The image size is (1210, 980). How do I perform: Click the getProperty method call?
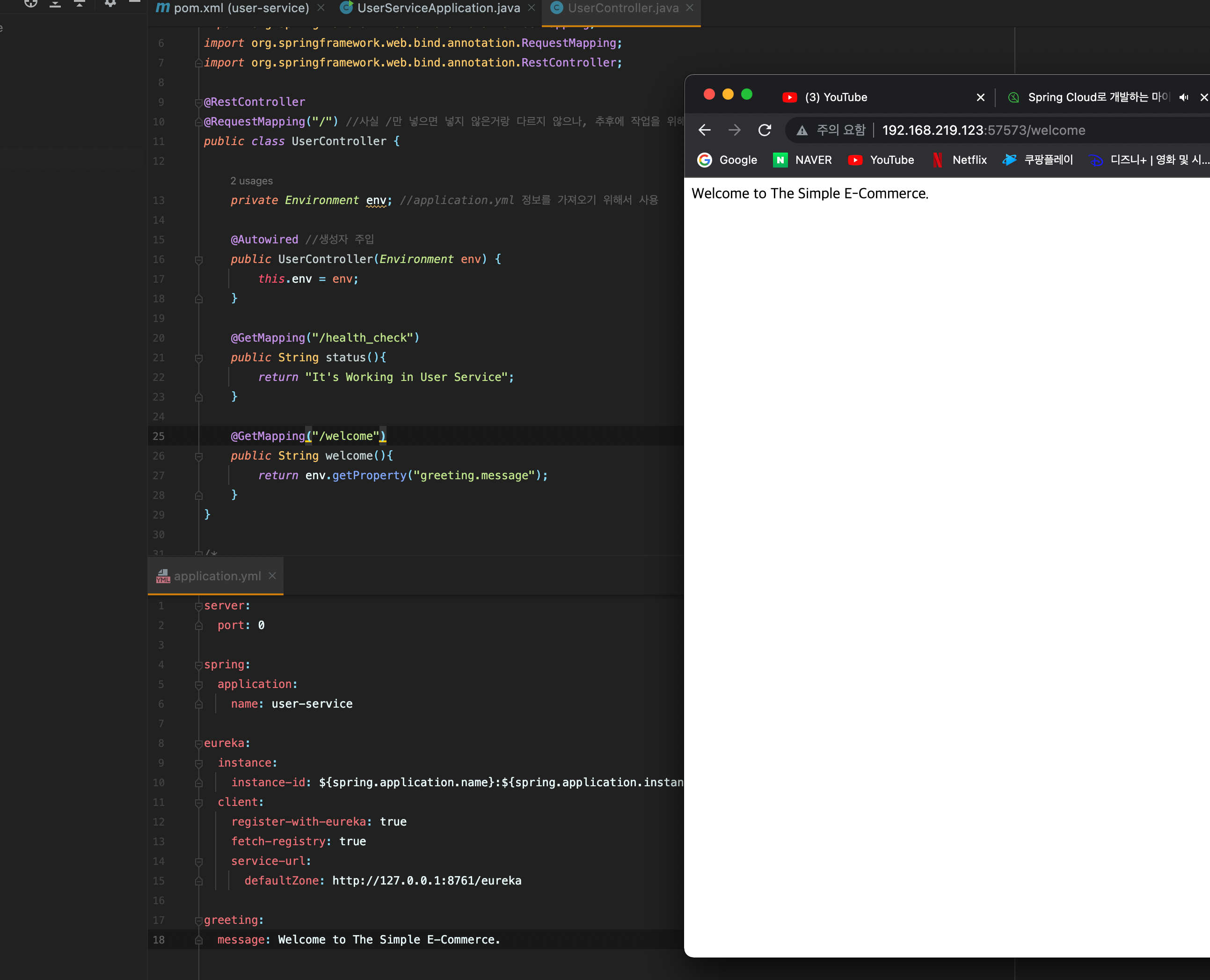click(x=369, y=475)
